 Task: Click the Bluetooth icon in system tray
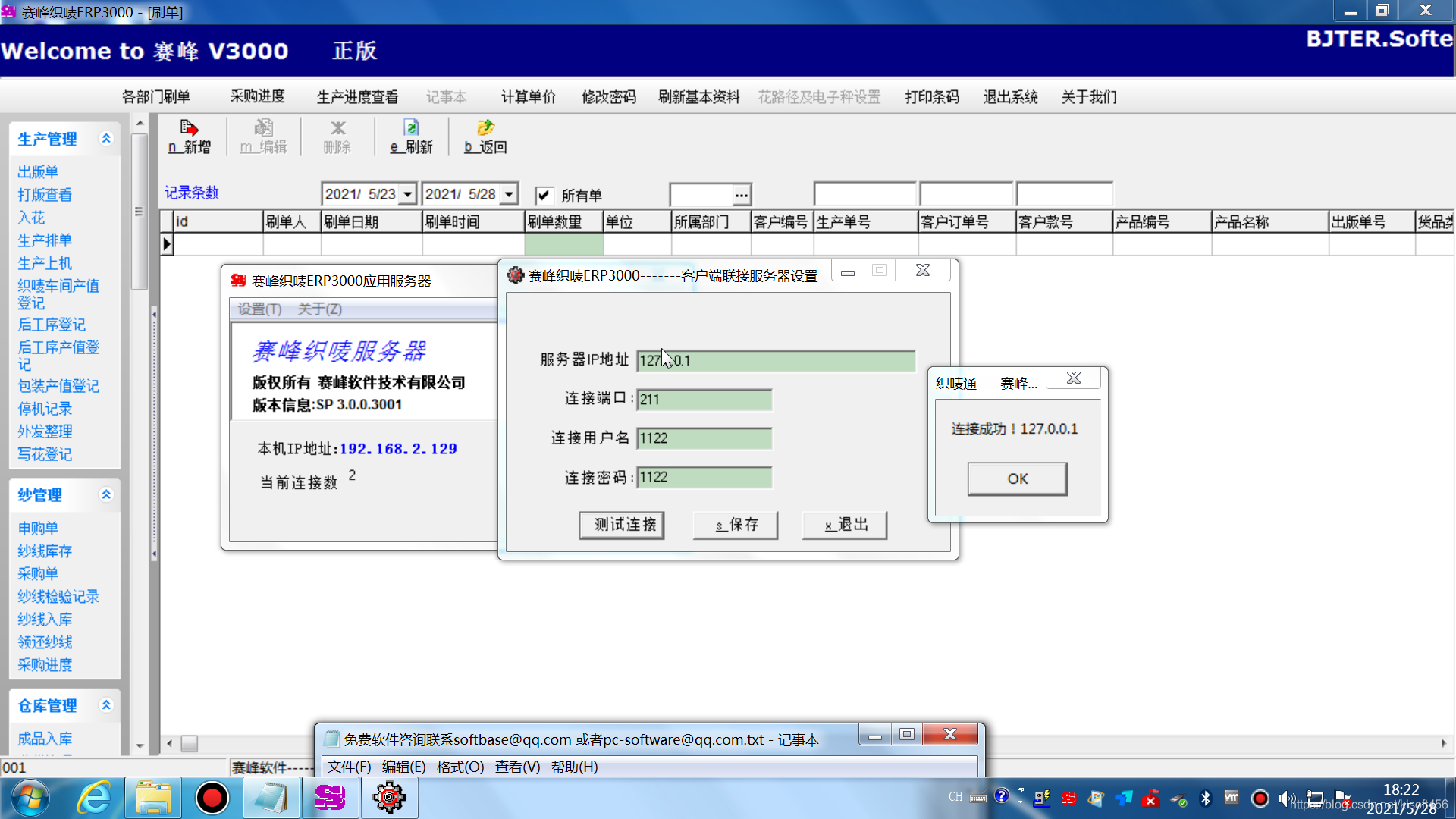tap(1205, 798)
